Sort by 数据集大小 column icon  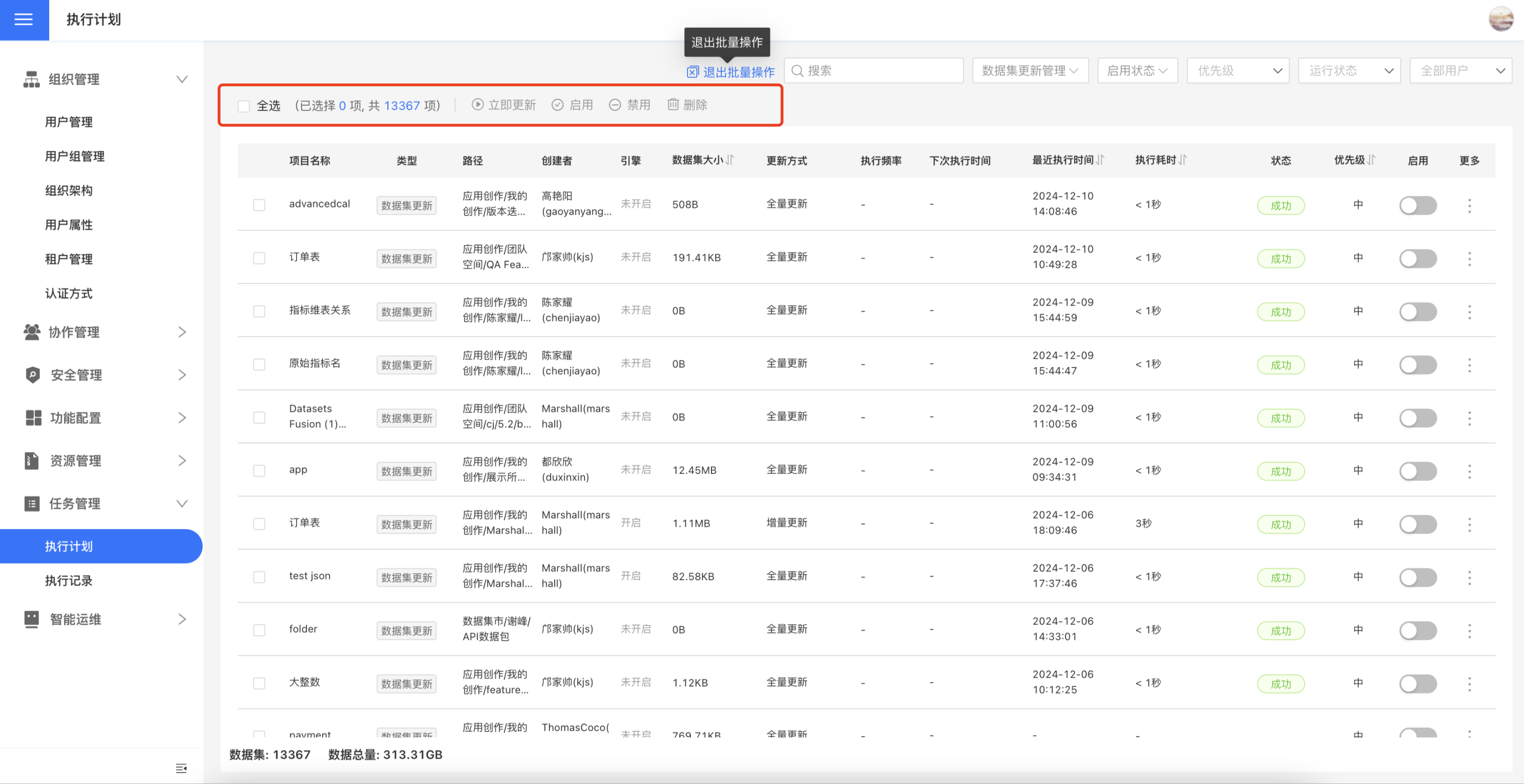[x=730, y=160]
